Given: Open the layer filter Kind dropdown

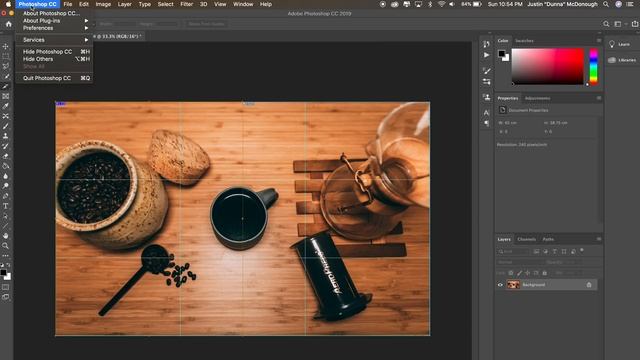Looking at the screenshot, I should (513, 251).
